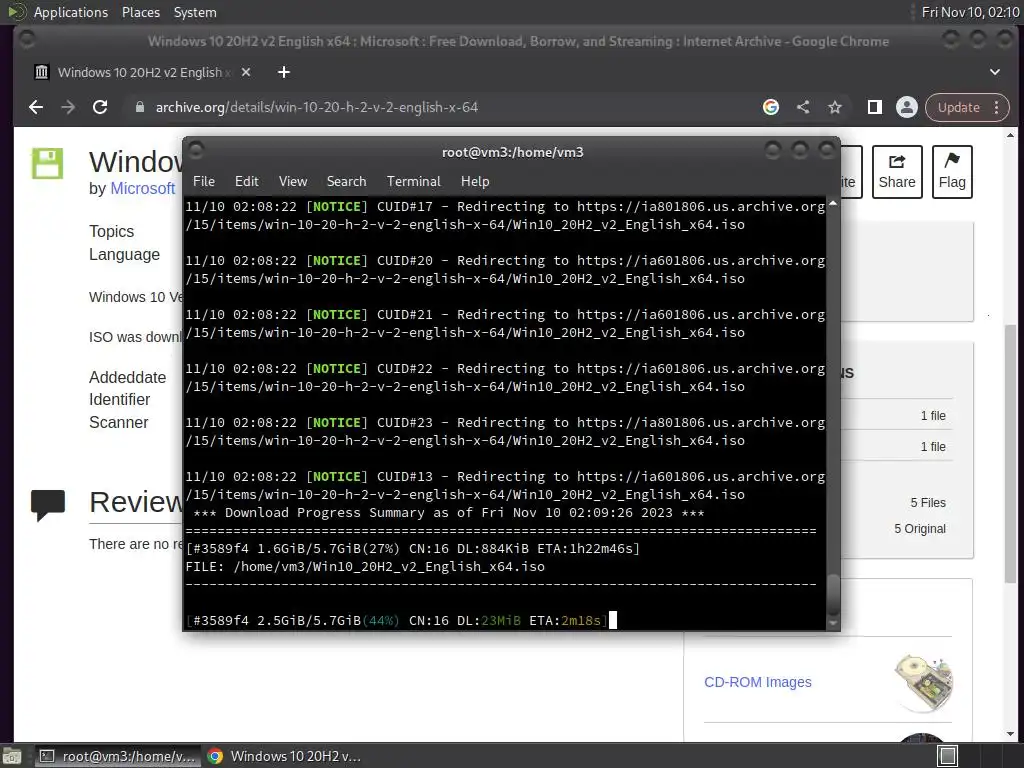Image resolution: width=1024 pixels, height=768 pixels.
Task: Click the Flag button on the archive page
Action: 952,171
